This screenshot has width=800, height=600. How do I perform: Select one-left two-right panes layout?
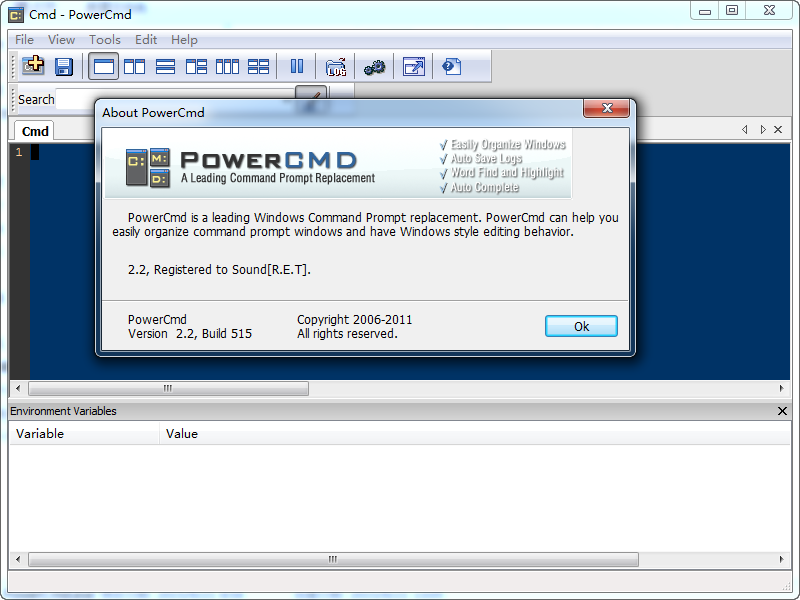pos(196,66)
